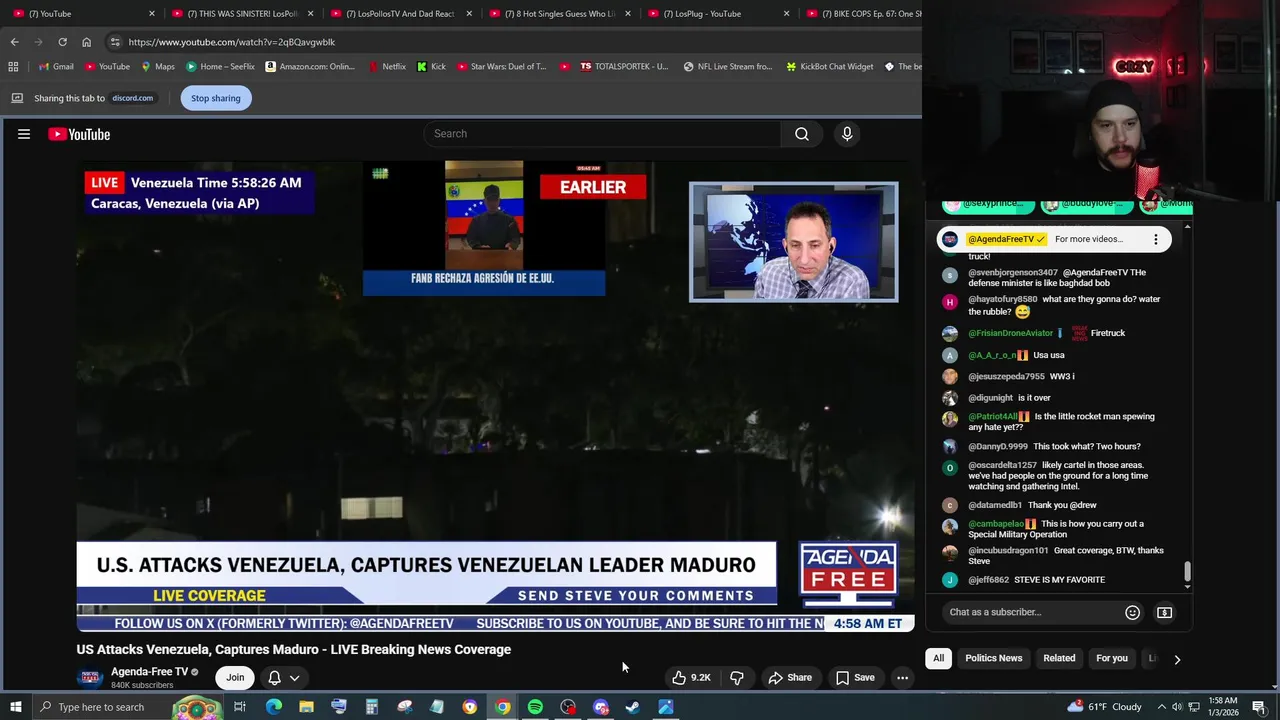
Task: Click the search magnifier button
Action: click(x=802, y=134)
